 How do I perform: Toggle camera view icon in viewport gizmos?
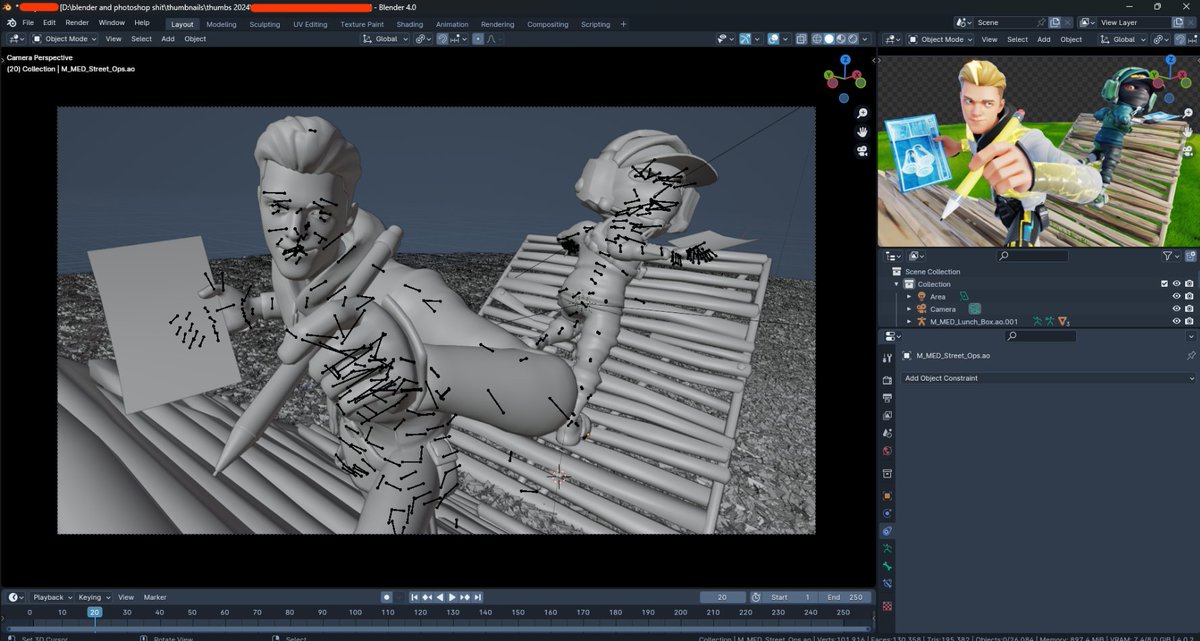click(862, 151)
